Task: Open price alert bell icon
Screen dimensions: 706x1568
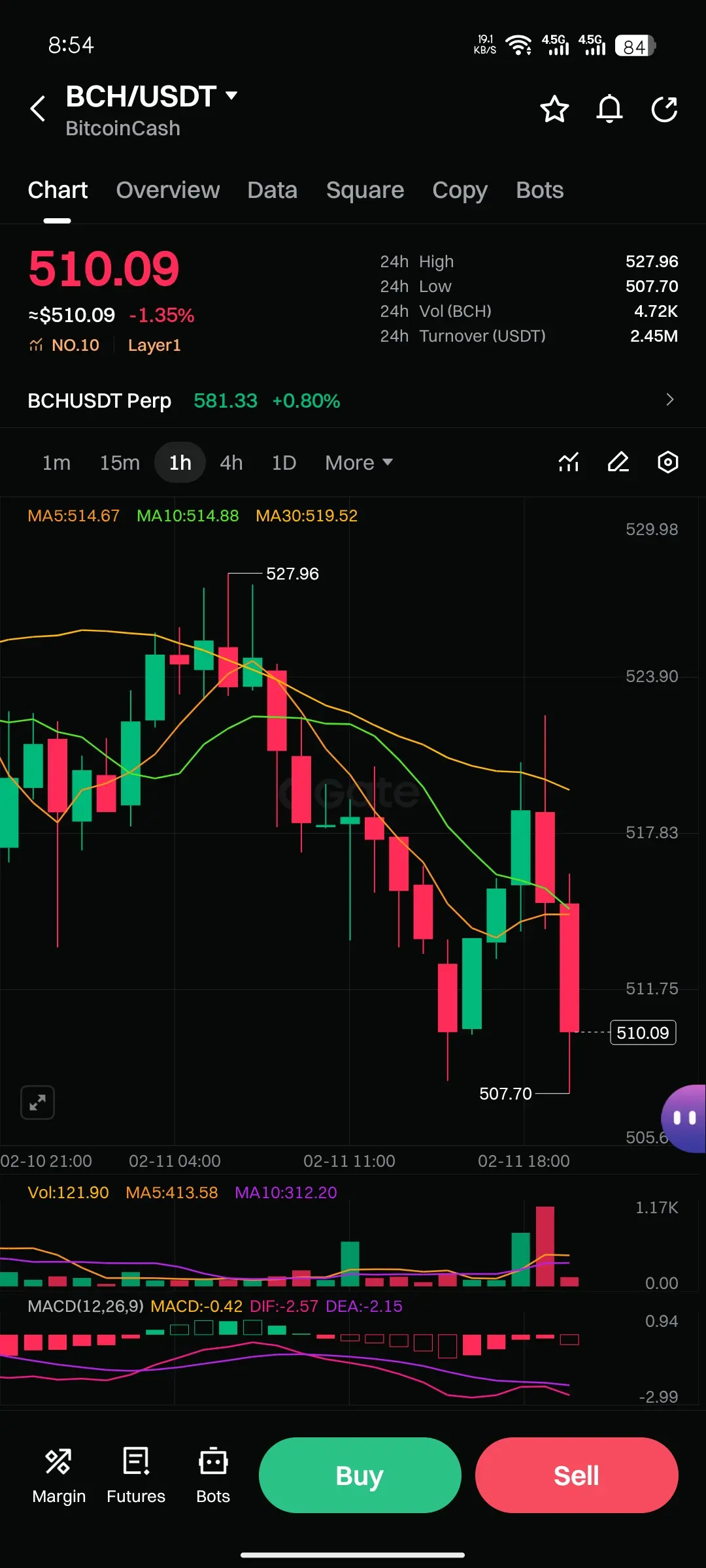Action: point(609,108)
